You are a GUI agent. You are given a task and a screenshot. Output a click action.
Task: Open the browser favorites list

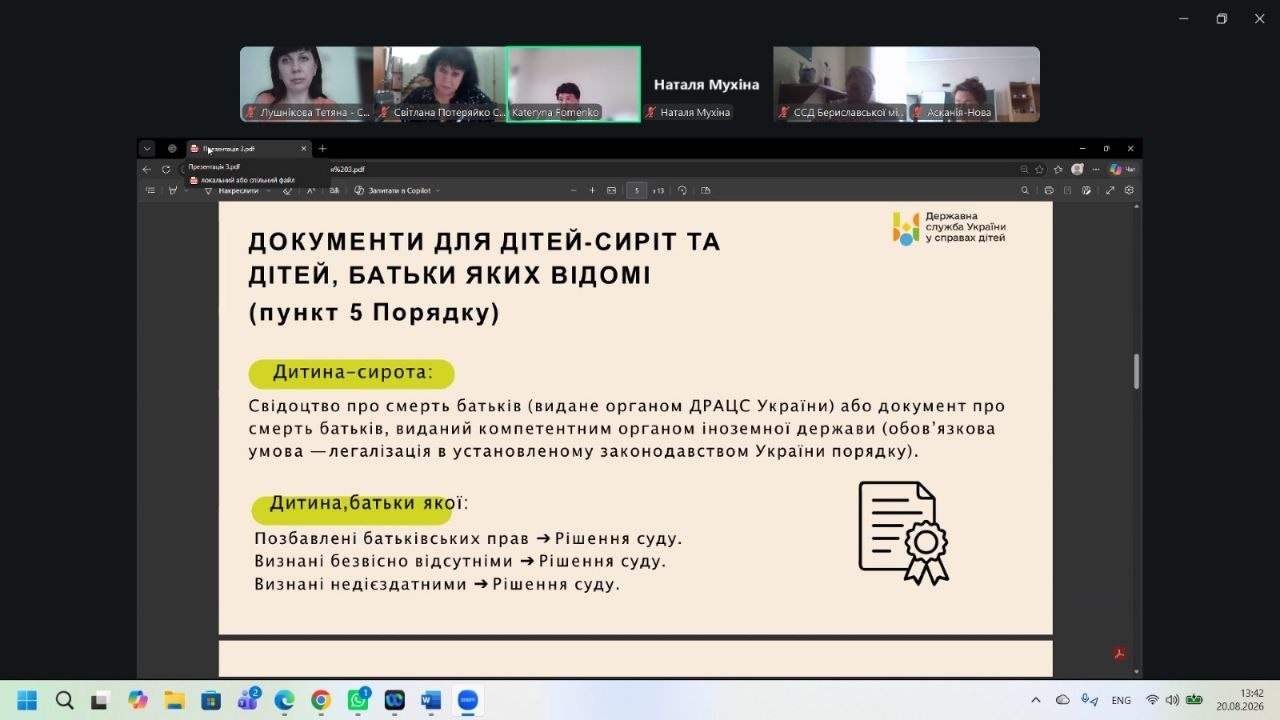click(x=1058, y=169)
